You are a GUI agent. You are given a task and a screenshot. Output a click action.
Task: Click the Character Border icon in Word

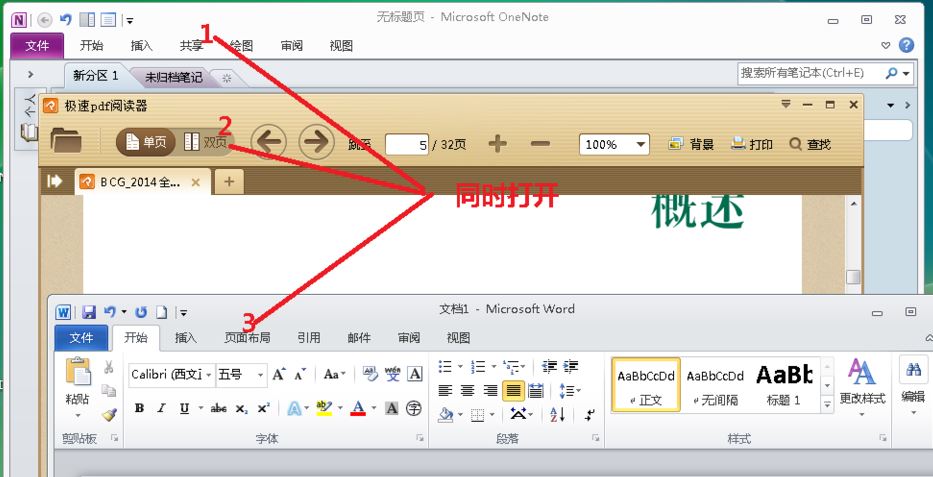coord(415,374)
